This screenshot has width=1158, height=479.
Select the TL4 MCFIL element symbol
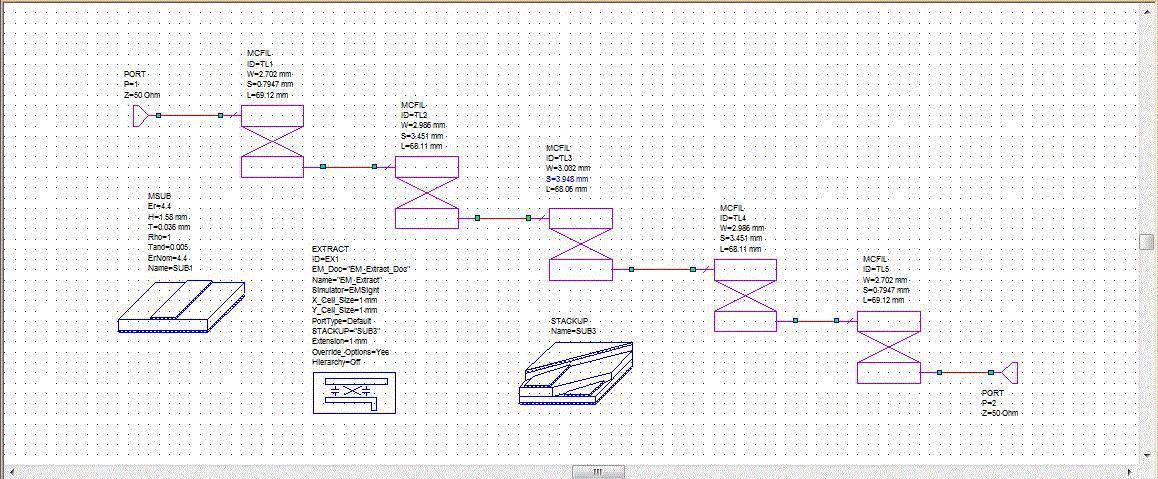(744, 295)
